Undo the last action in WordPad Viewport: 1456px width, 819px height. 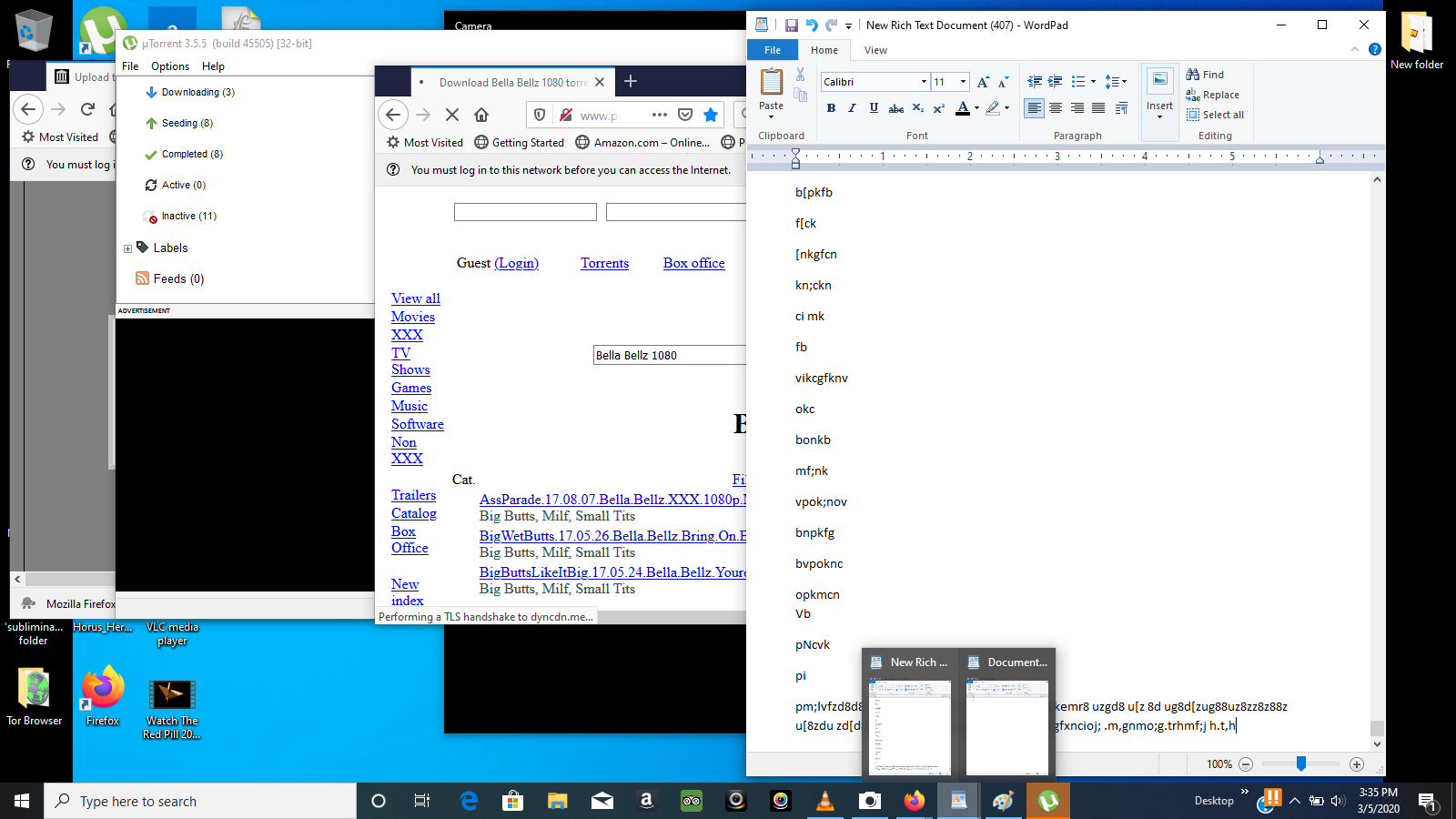coord(811,25)
